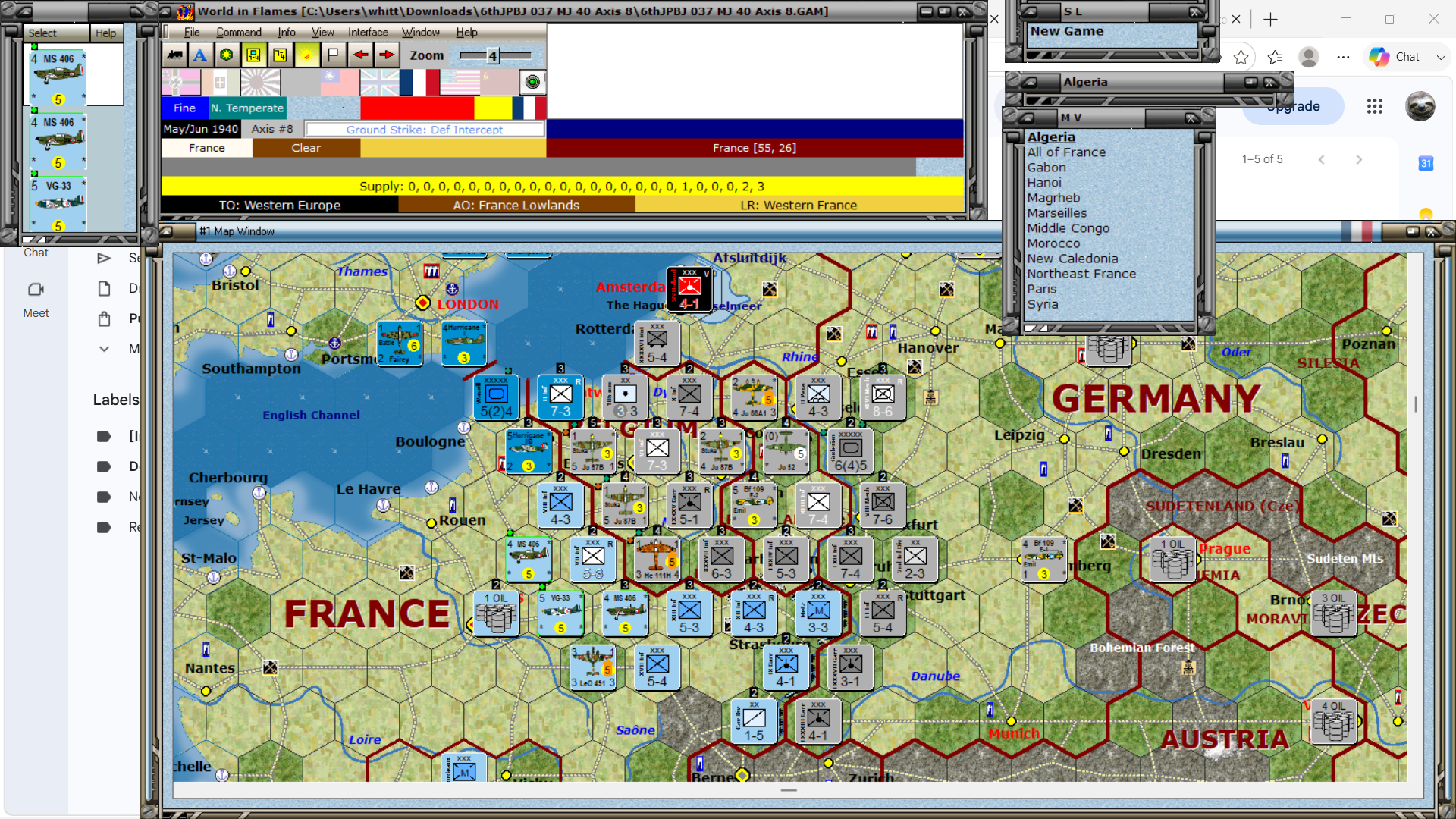This screenshot has width=1456, height=819.
Task: Toggle the yellow 7-4 numbers toolbar icon
Action: point(280,55)
